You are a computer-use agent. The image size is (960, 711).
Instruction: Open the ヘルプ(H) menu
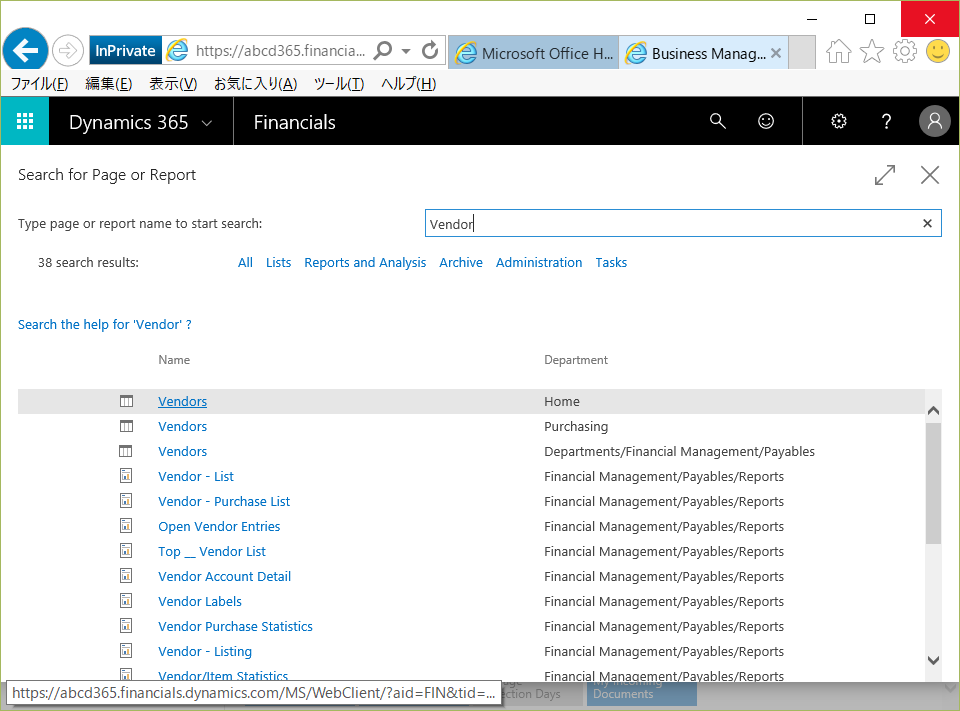pos(408,84)
